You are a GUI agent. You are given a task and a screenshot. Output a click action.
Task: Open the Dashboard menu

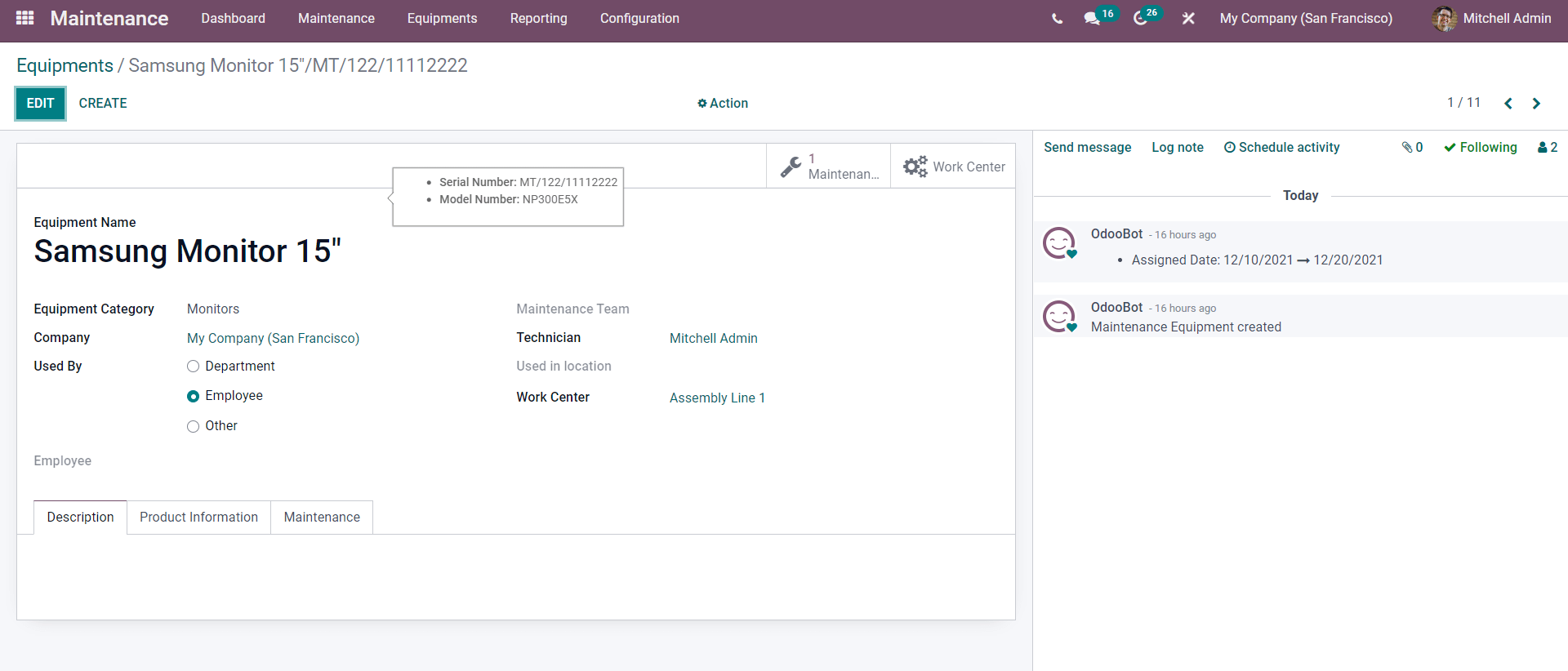point(234,18)
